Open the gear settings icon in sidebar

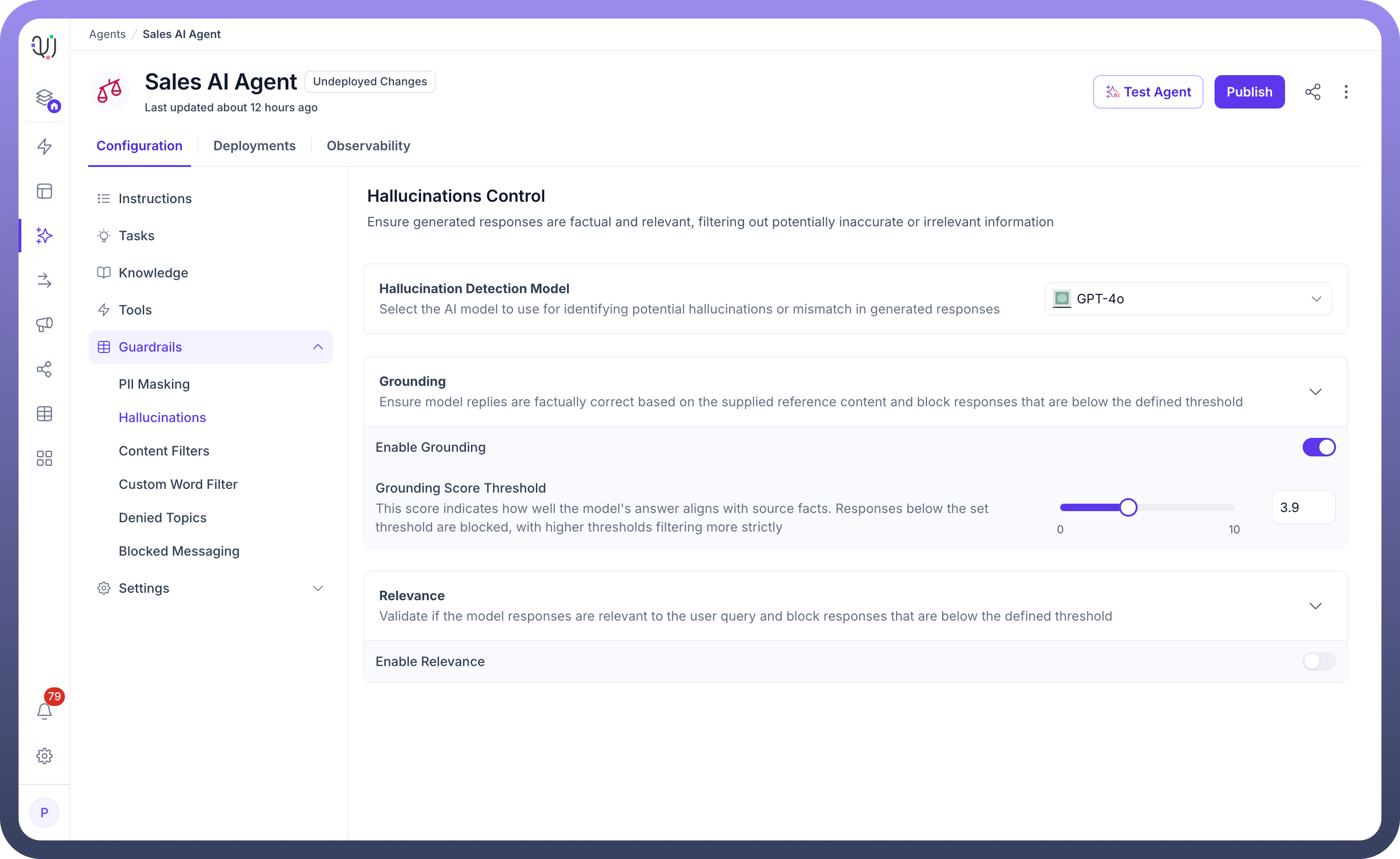tap(45, 756)
